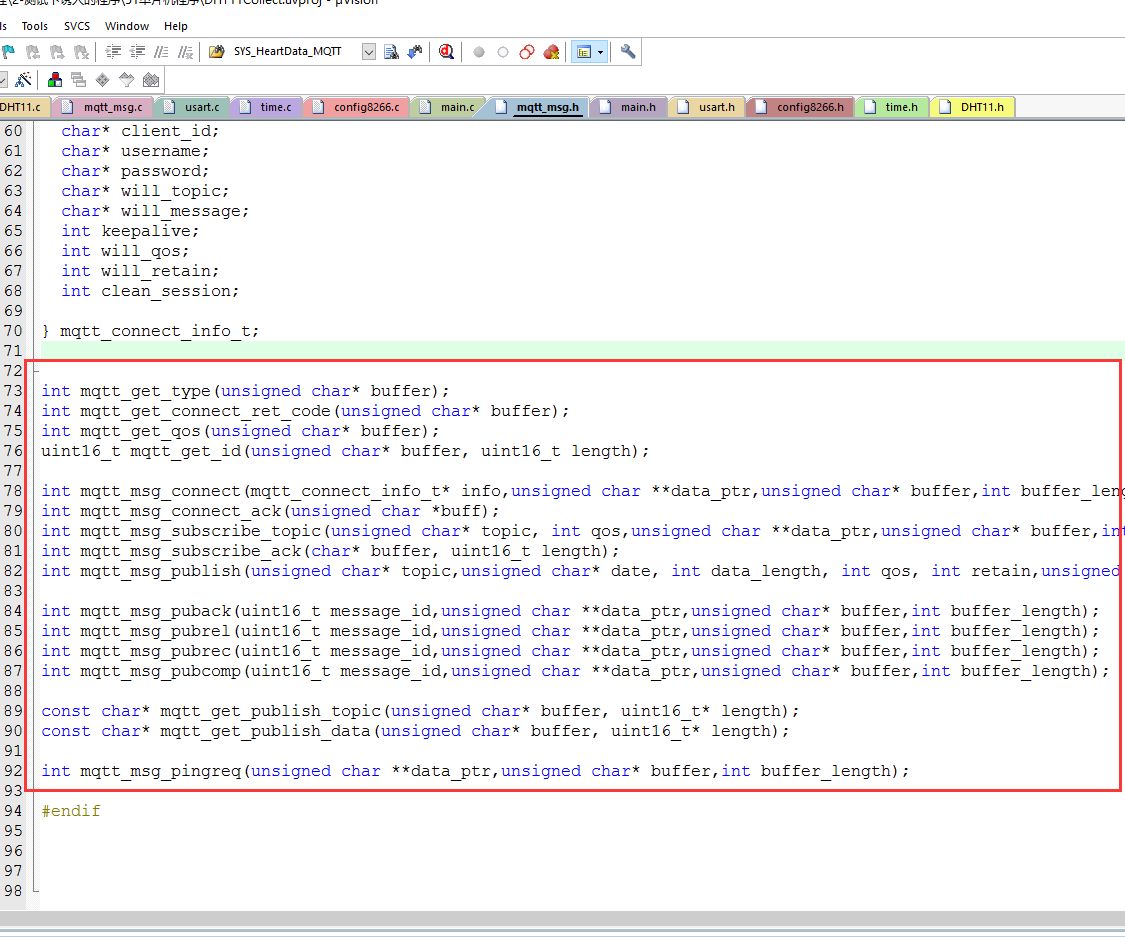Click the SYS_HeartData_MQTT search text field
1125x937 pixels.
click(295, 52)
